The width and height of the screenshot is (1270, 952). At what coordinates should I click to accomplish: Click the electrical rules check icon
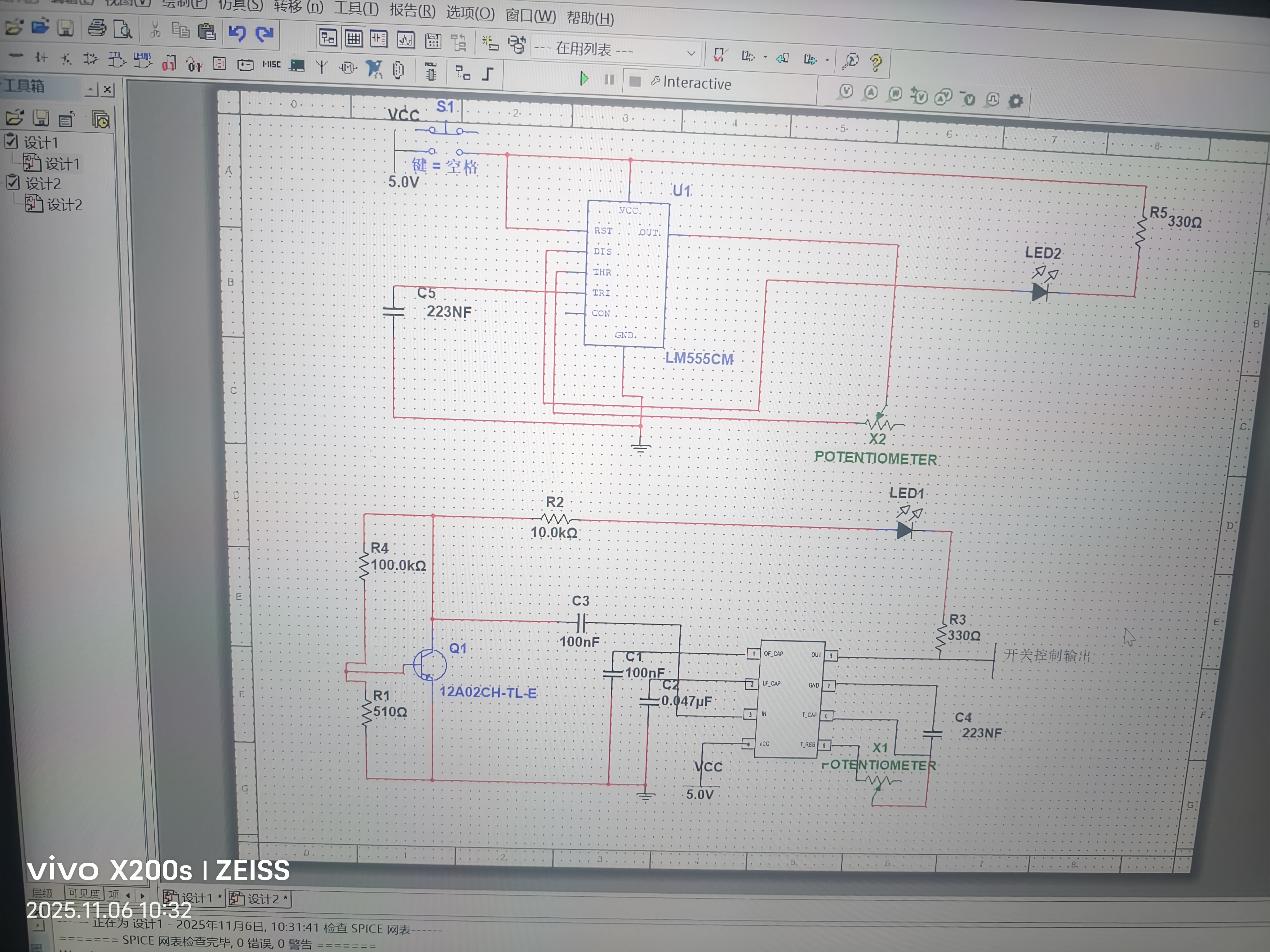719,55
